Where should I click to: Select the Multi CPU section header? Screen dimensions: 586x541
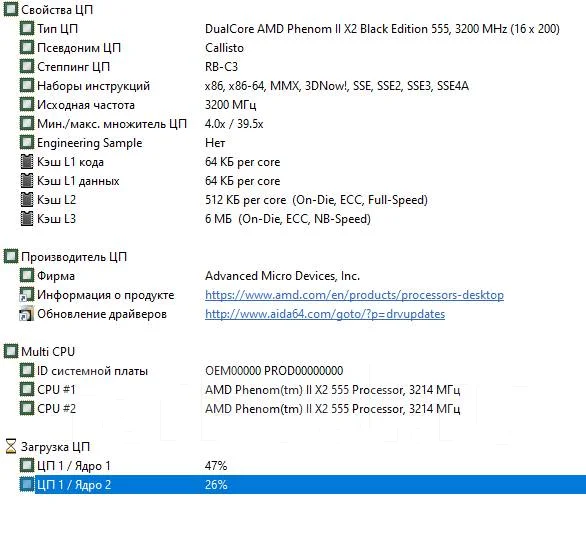[48, 352]
